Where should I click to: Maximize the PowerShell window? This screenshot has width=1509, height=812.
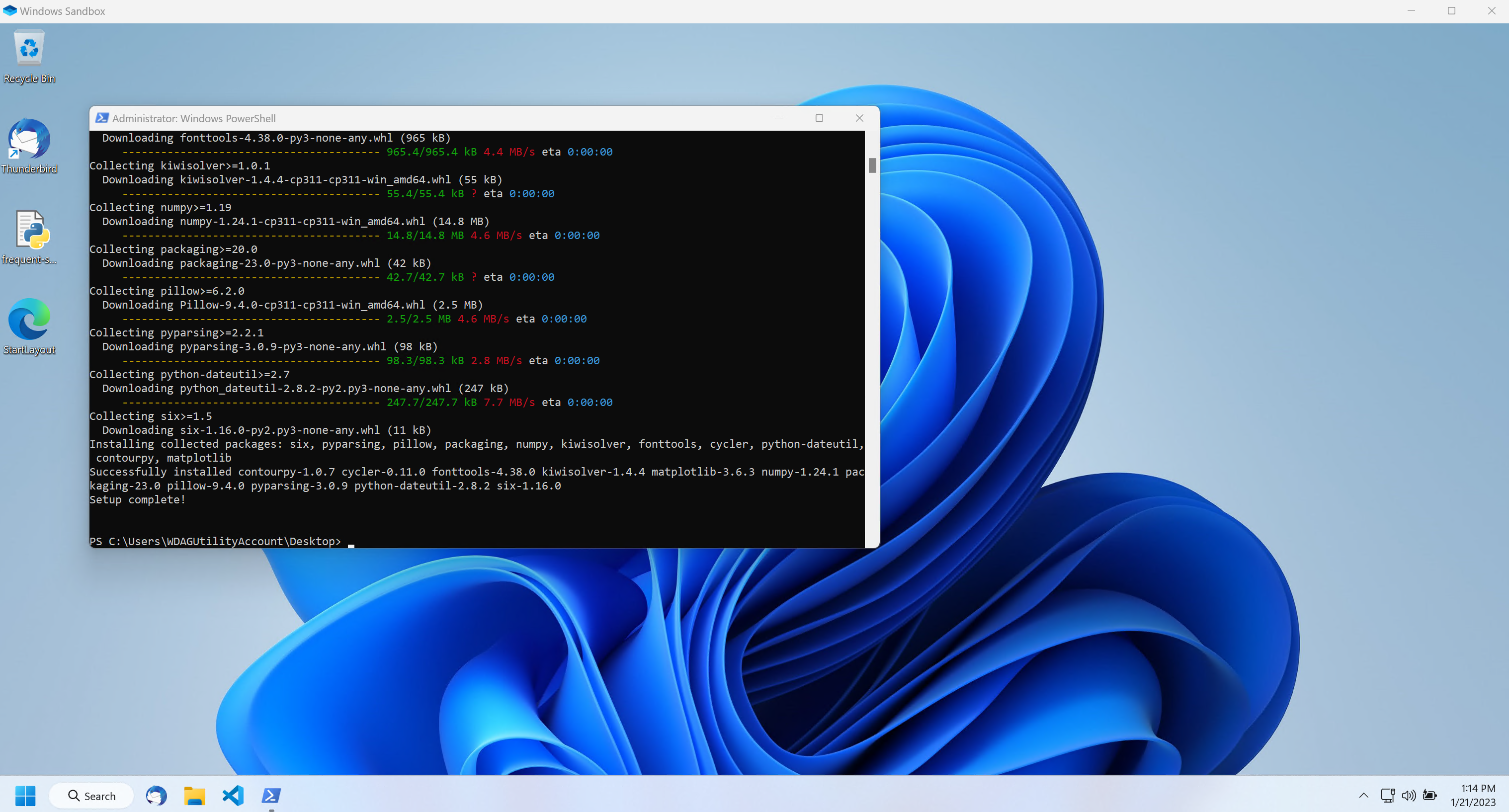(x=819, y=118)
